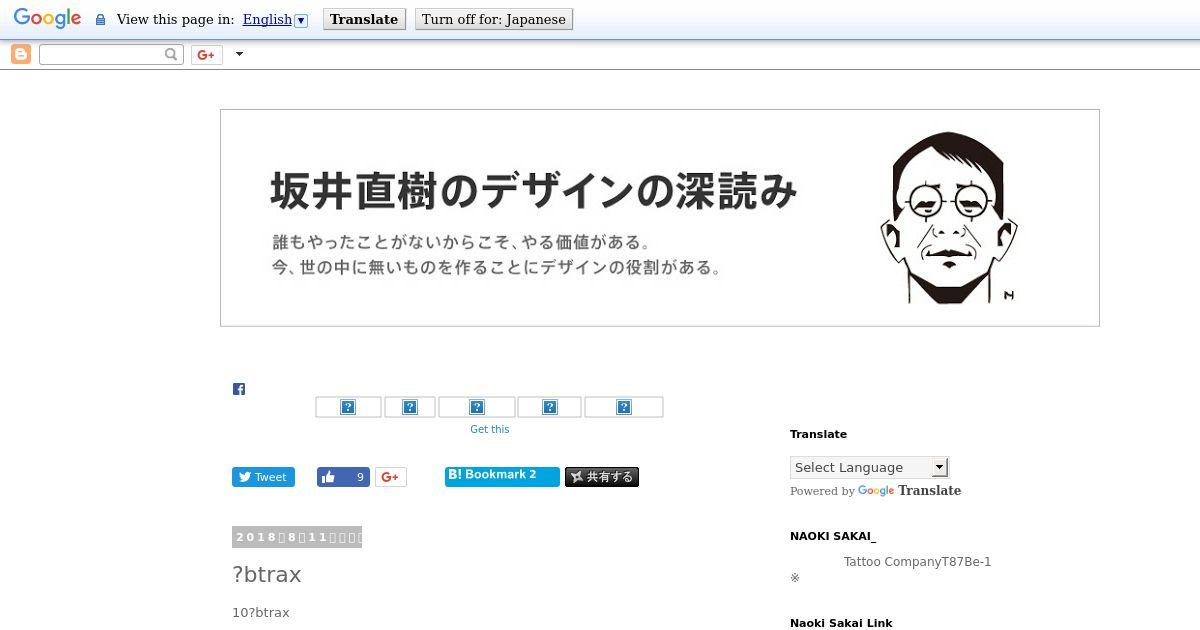The image size is (1200, 630).
Task: Click the caricature face illustration in banner
Action: [x=948, y=218]
